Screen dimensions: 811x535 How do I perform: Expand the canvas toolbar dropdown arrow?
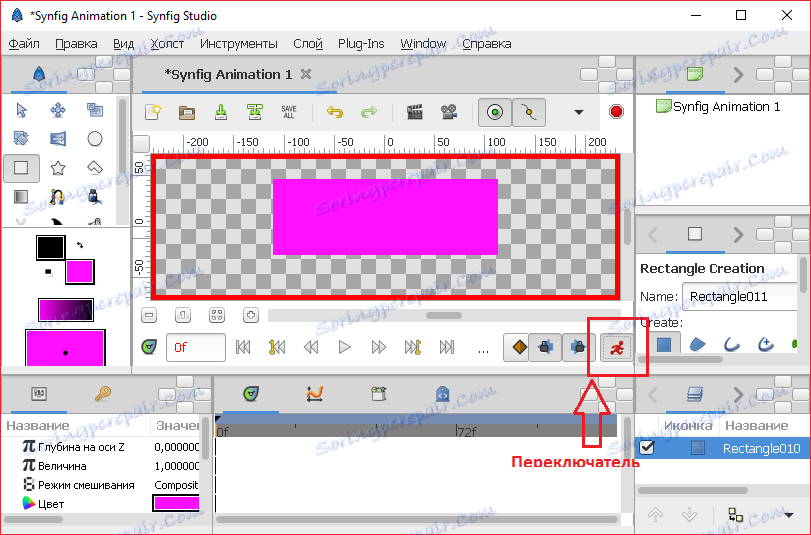pos(579,112)
